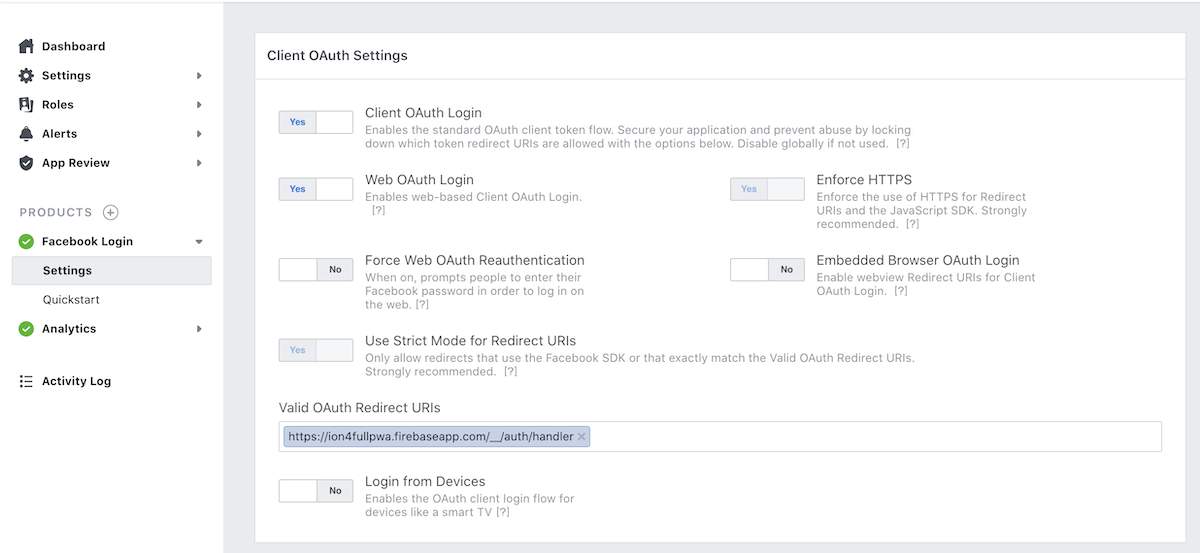Add a product with the plus icon
The image size is (1200, 553).
(x=111, y=212)
